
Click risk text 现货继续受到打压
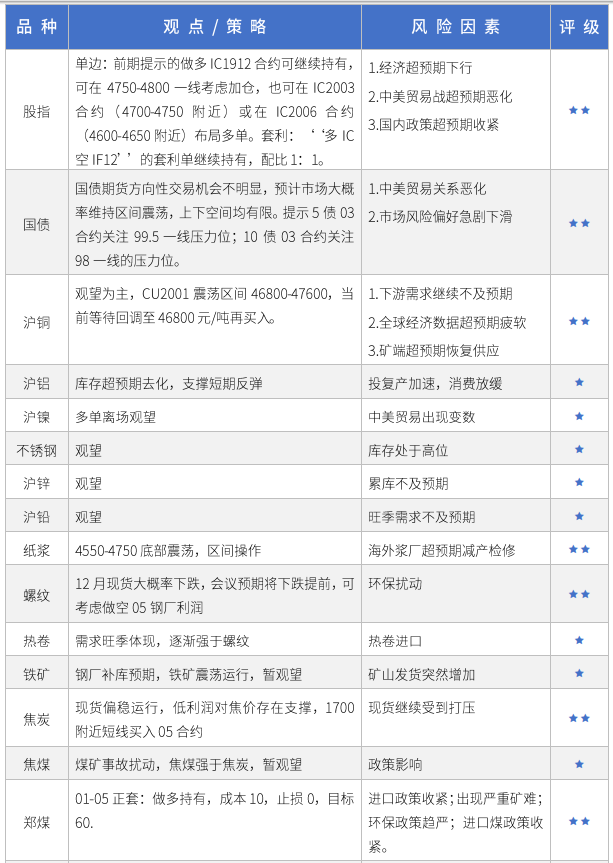click(422, 707)
